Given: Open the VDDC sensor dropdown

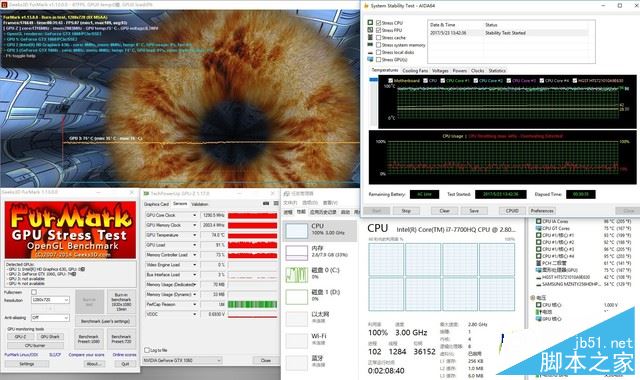Looking at the screenshot, I should (194, 314).
